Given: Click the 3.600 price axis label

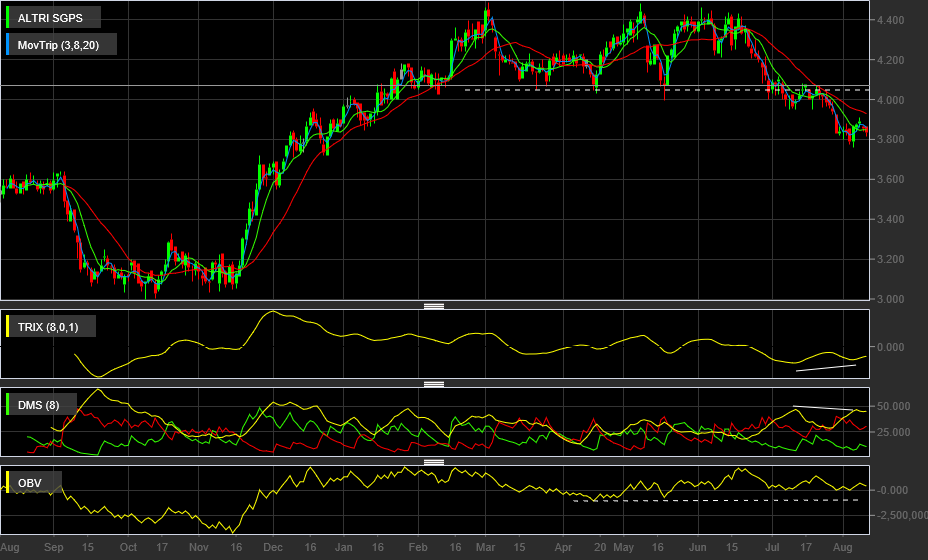Looking at the screenshot, I should point(890,179).
